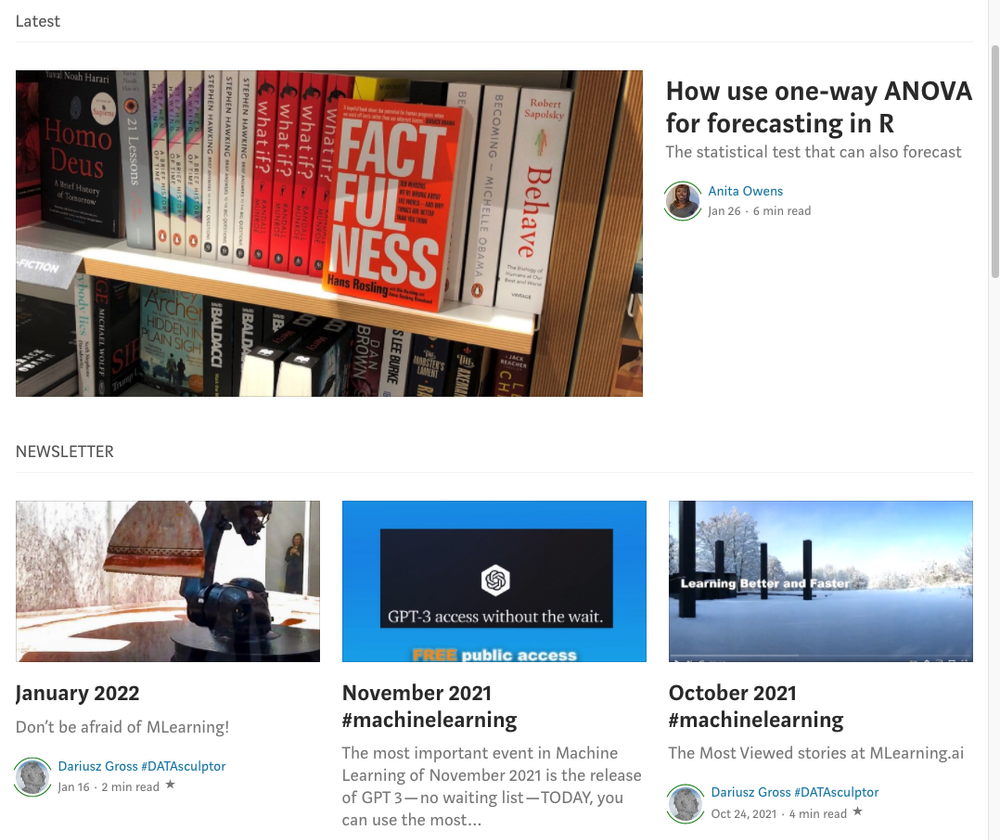Click Anita Owens profile avatar
The width and height of the screenshot is (1000, 840).
[683, 201]
